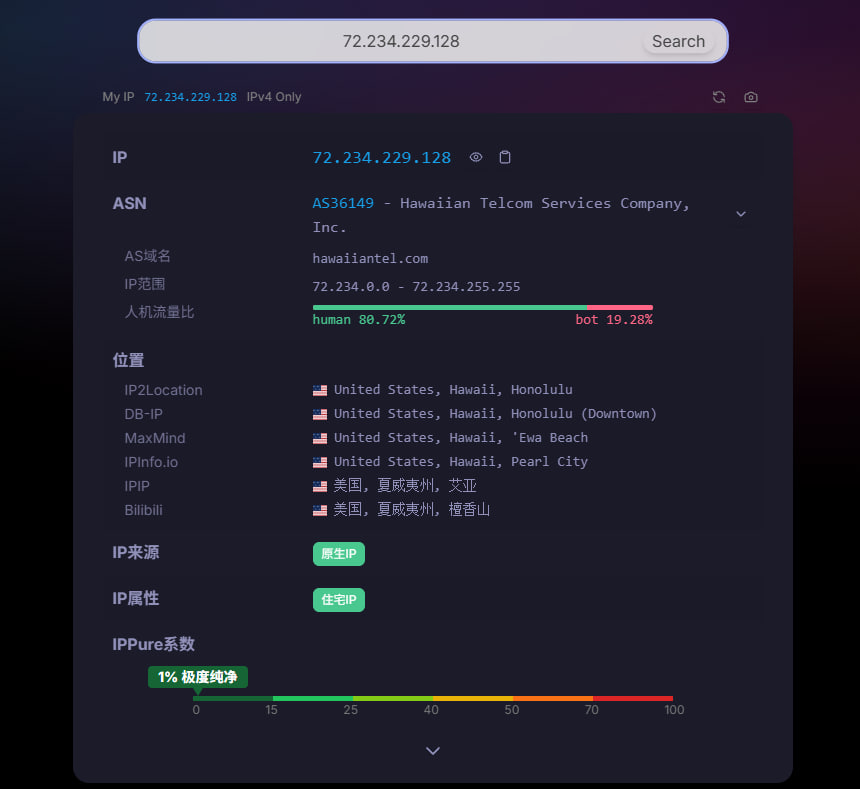Click the Search button

pyautogui.click(x=678, y=41)
